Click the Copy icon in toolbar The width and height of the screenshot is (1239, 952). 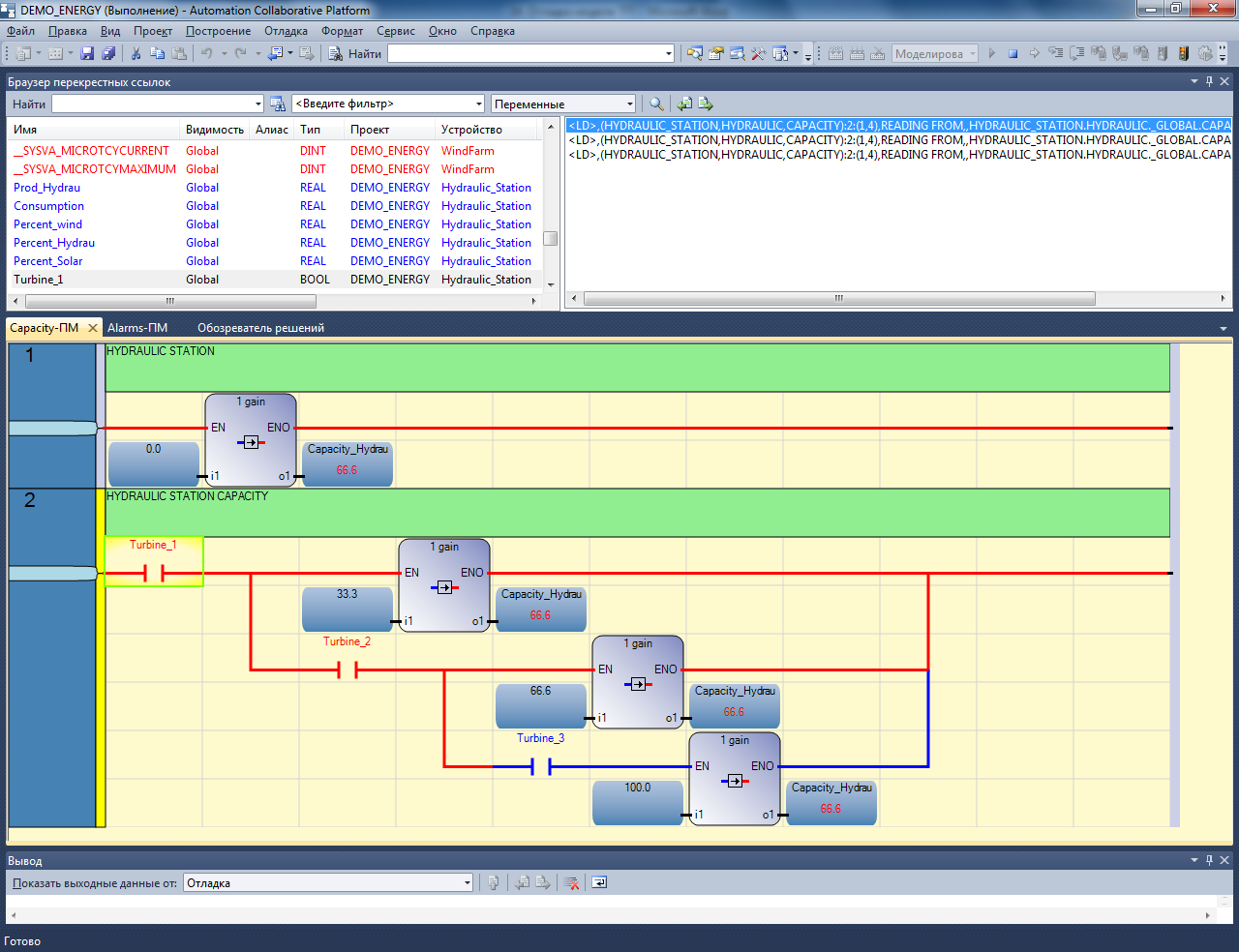pos(158,53)
